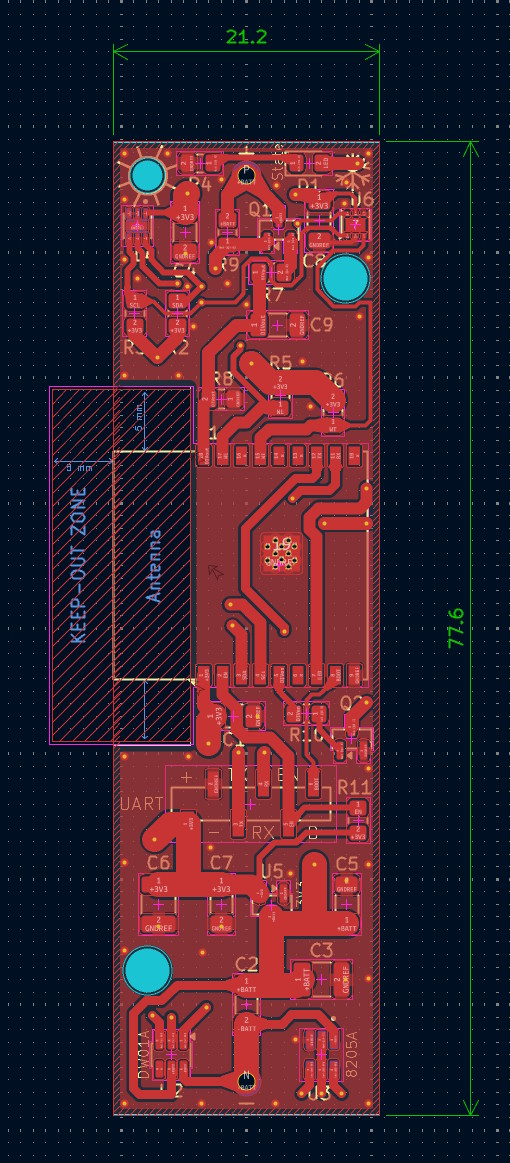The image size is (510, 1163).
Task: Click the C3 GNDREF pad
Action: [x=342, y=980]
